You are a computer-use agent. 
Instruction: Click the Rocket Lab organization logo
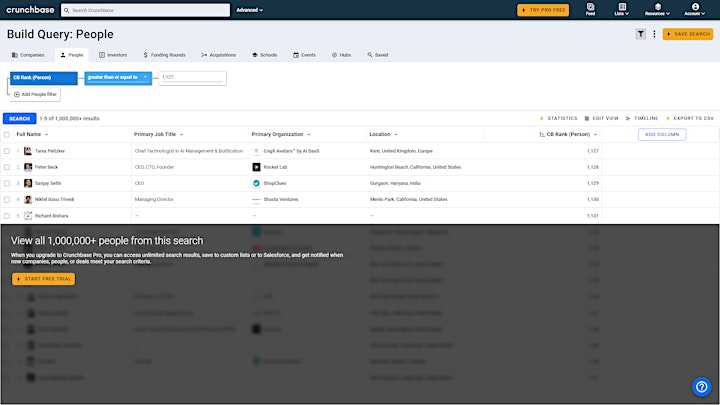pyautogui.click(x=256, y=167)
